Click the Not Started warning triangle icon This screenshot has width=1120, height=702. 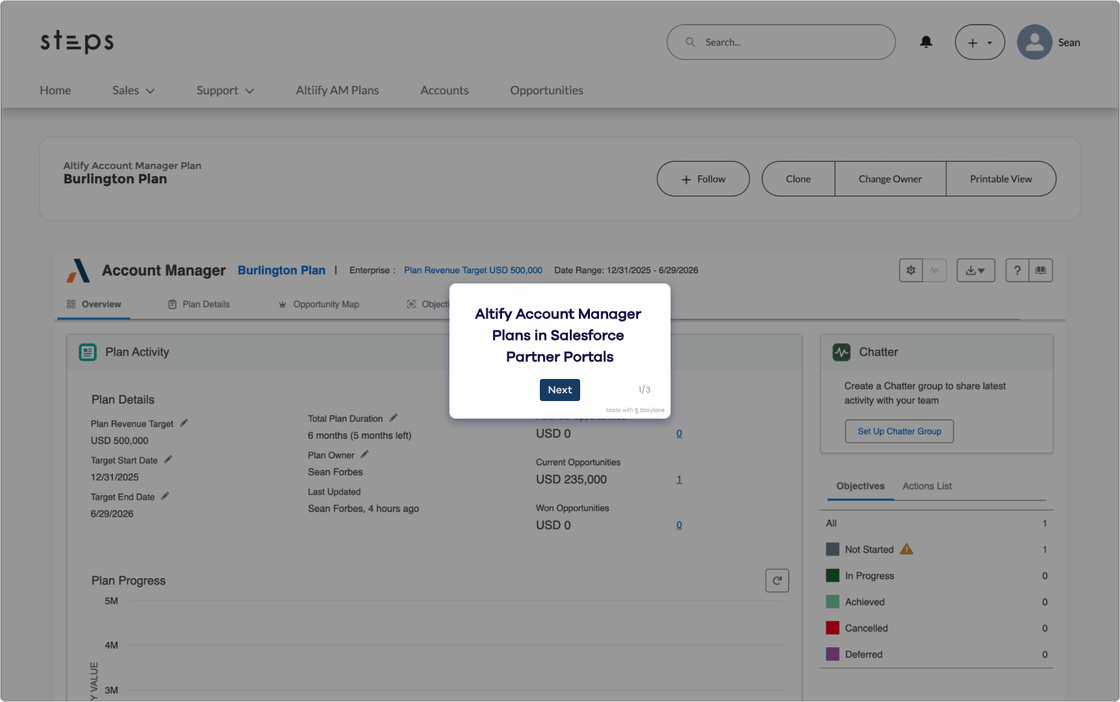(906, 549)
